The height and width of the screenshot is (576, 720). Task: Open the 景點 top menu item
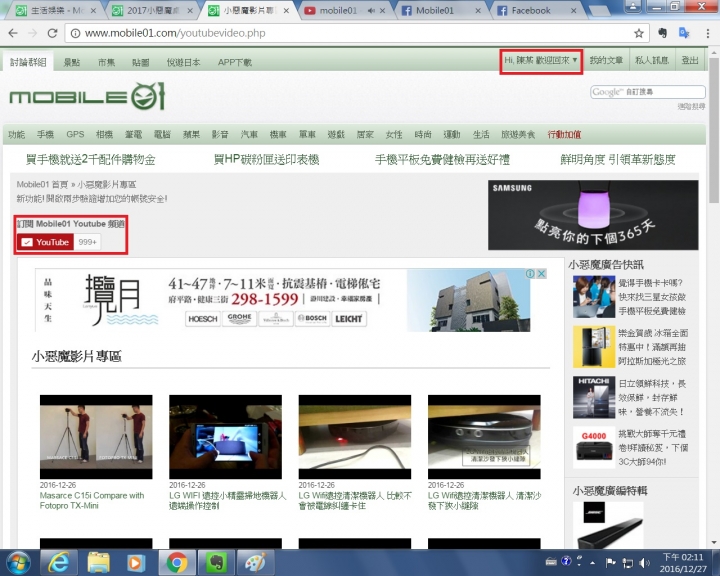[x=72, y=62]
